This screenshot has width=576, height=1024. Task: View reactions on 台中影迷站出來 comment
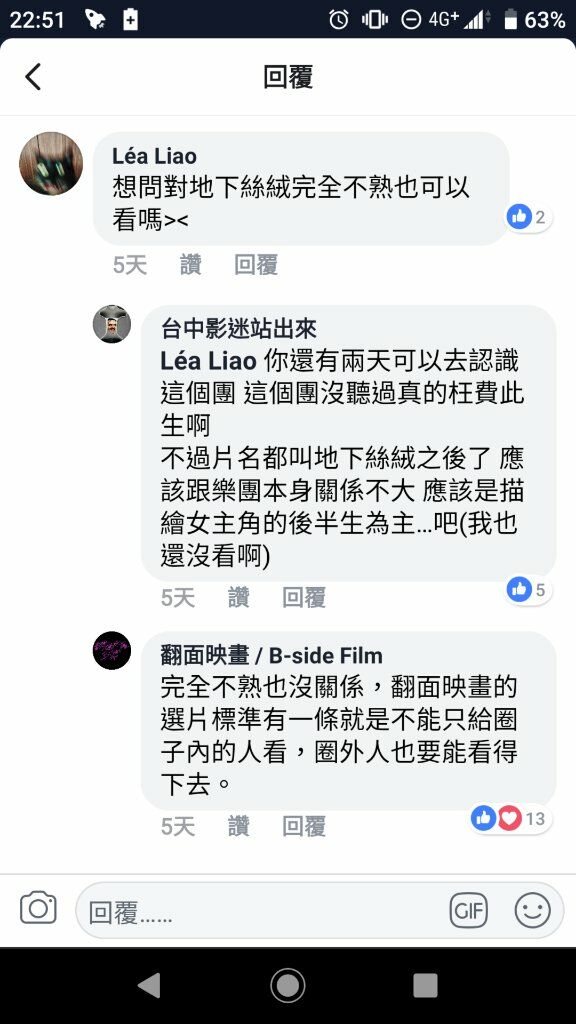coord(528,590)
